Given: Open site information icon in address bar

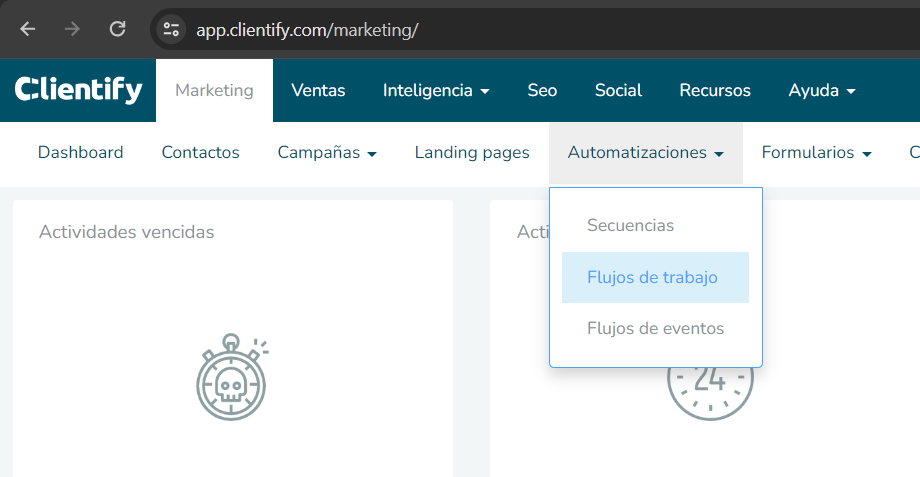Looking at the screenshot, I should pyautogui.click(x=171, y=29).
